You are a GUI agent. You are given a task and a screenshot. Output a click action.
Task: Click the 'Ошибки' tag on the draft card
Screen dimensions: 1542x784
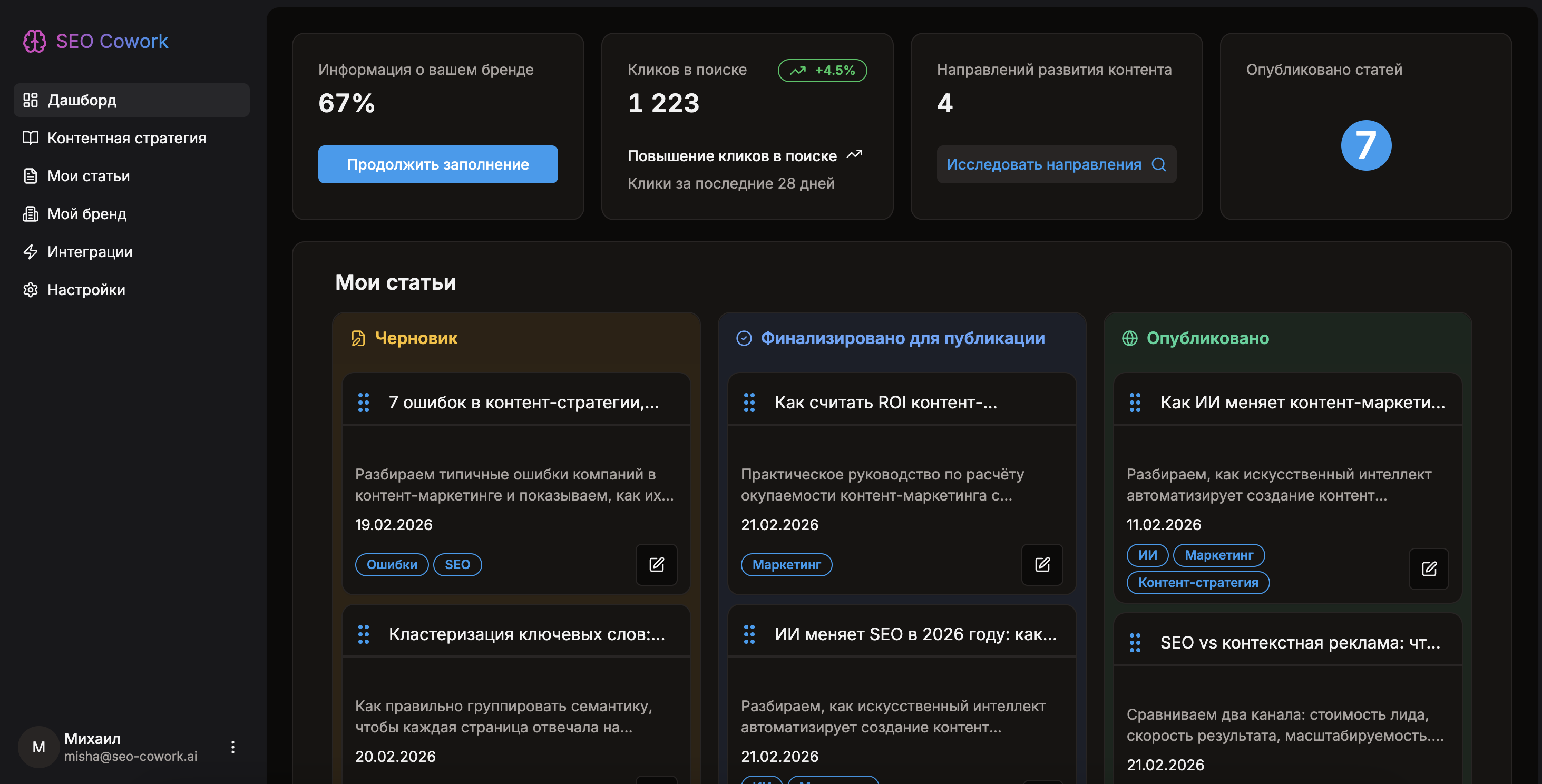tap(392, 564)
